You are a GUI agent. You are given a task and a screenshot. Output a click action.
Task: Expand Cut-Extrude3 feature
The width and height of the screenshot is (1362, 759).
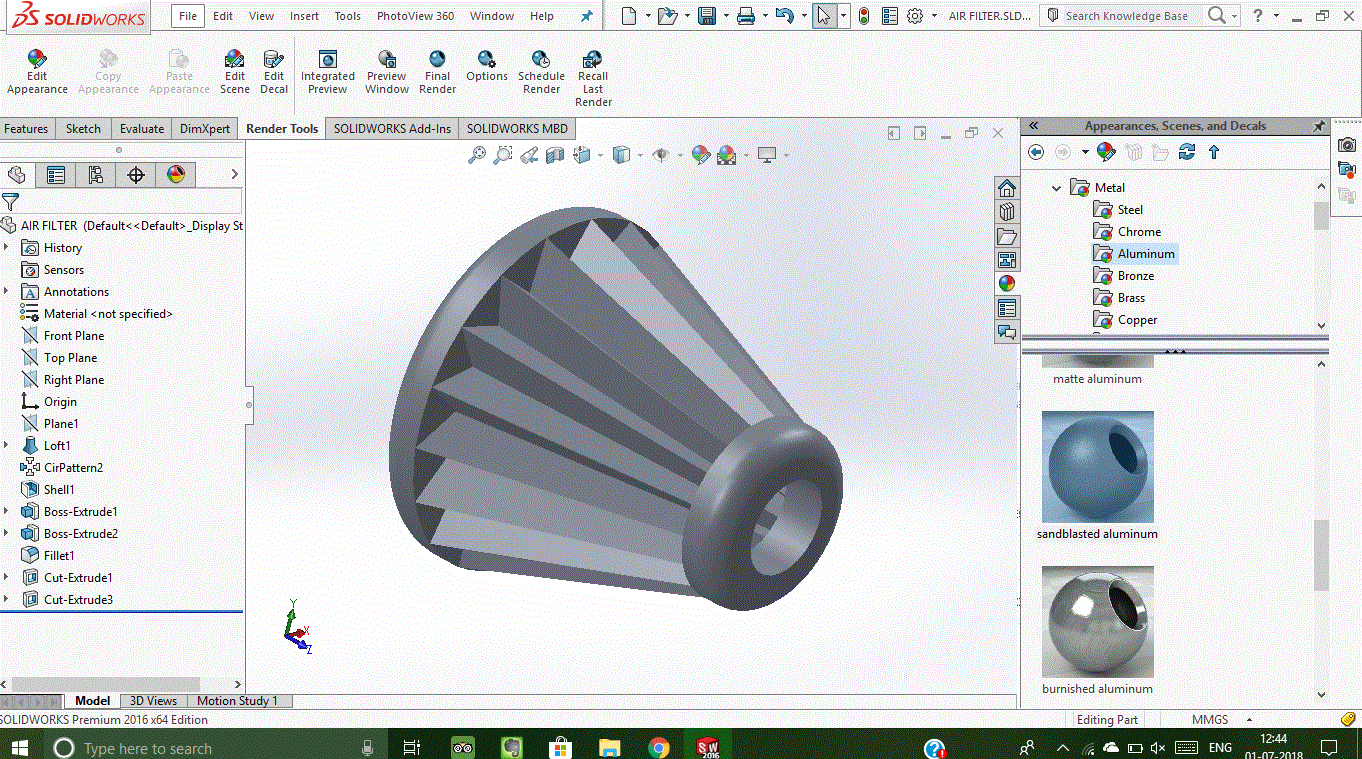(x=7, y=600)
